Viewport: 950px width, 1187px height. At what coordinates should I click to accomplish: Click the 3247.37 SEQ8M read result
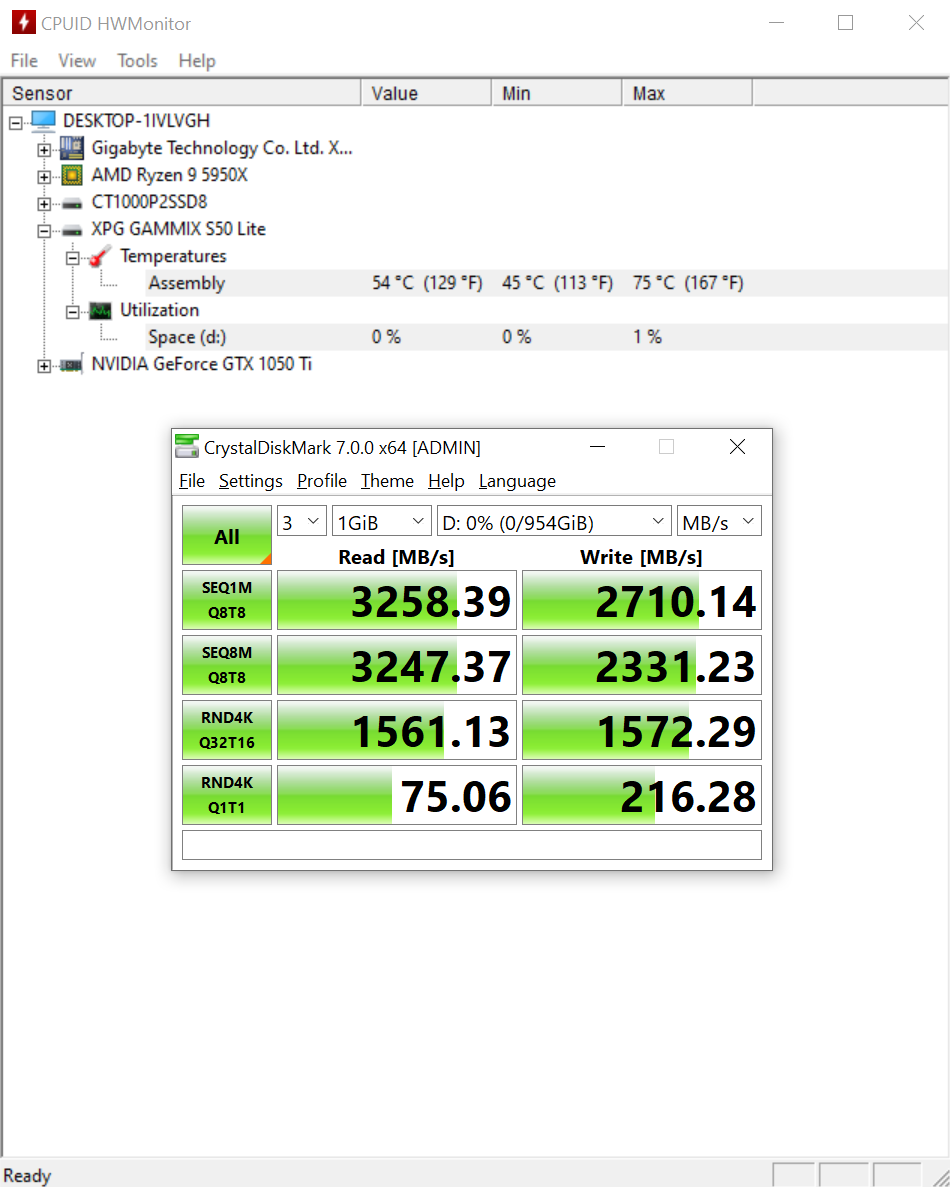[x=397, y=665]
